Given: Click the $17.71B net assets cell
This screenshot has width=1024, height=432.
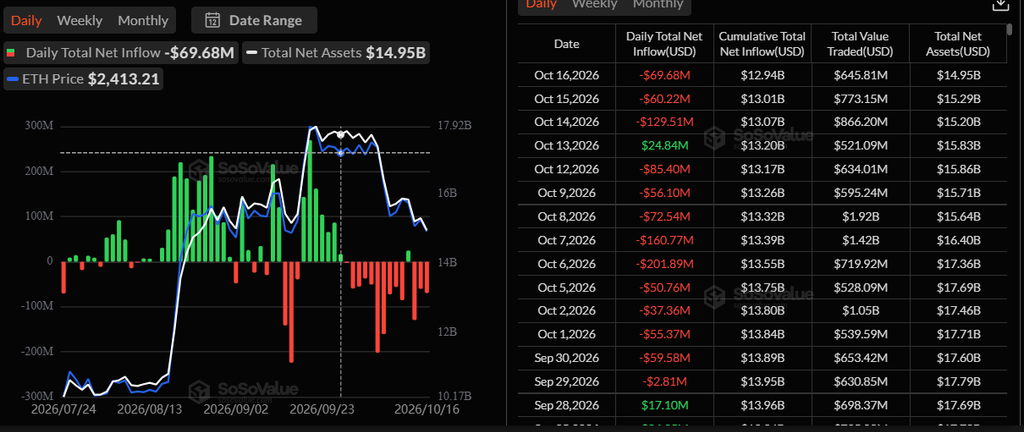Looking at the screenshot, I should pos(958,334).
